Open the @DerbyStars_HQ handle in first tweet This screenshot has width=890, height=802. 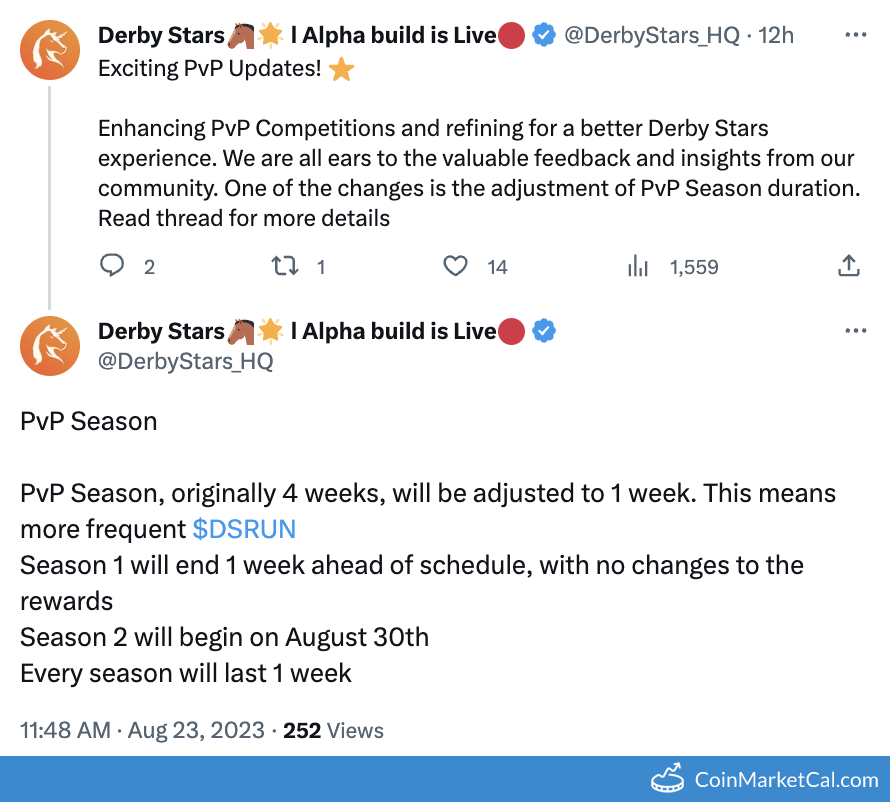click(x=651, y=36)
